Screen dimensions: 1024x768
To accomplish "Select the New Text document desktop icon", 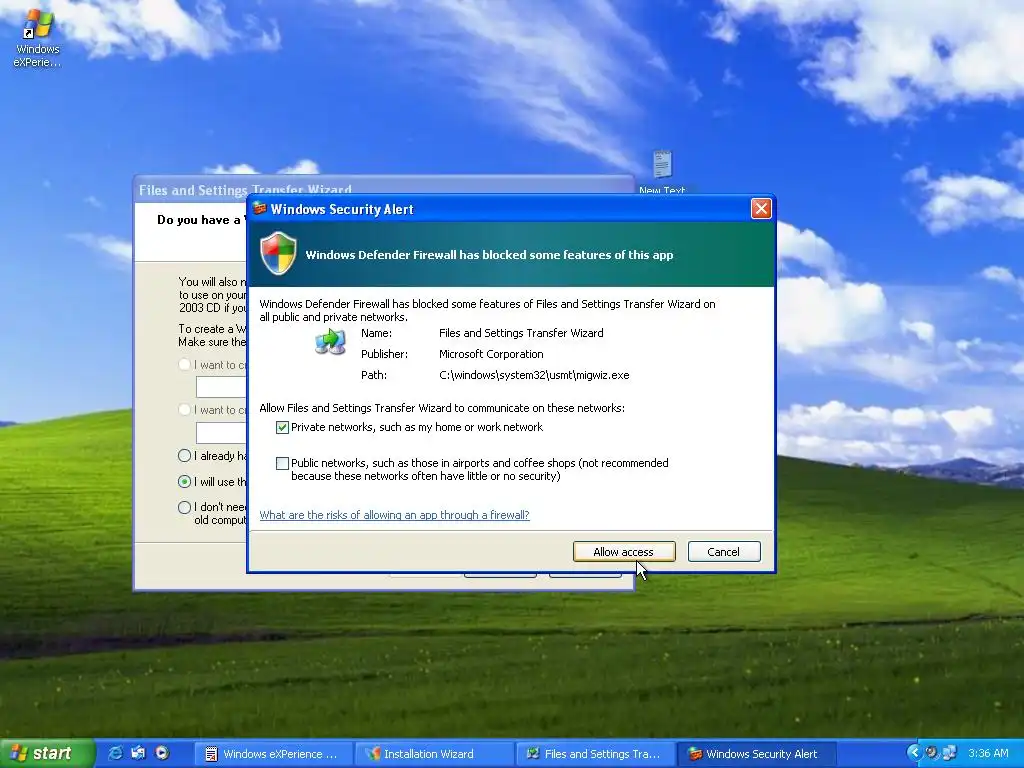I will (x=662, y=172).
